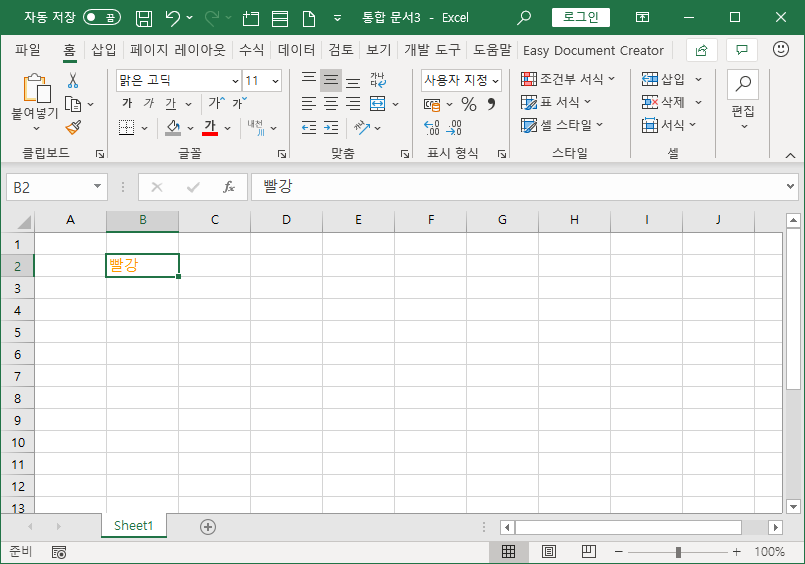Align text to top
Screen dimensions: 805x564
(x=309, y=80)
